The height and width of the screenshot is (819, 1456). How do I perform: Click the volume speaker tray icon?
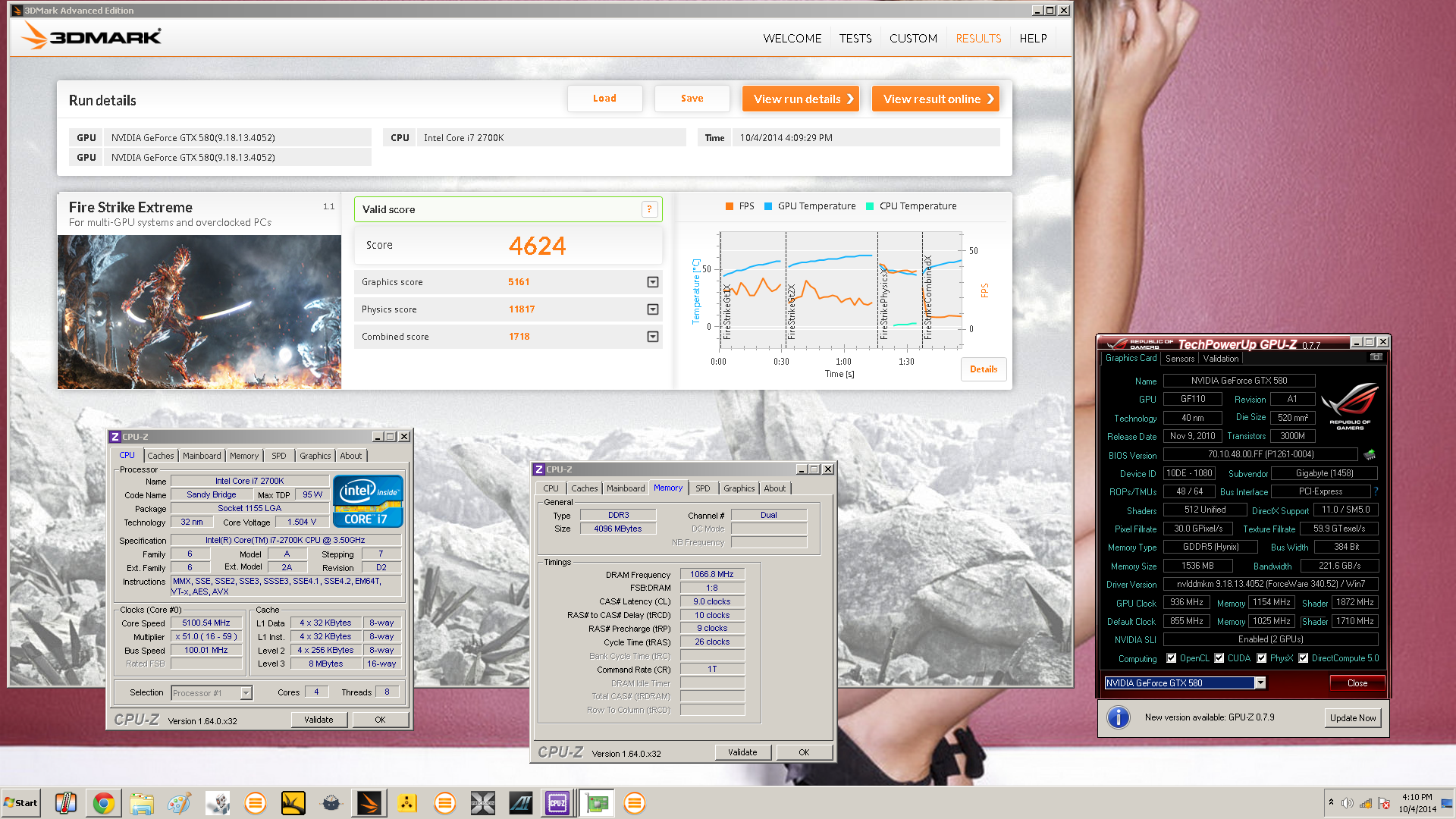[x=1347, y=803]
